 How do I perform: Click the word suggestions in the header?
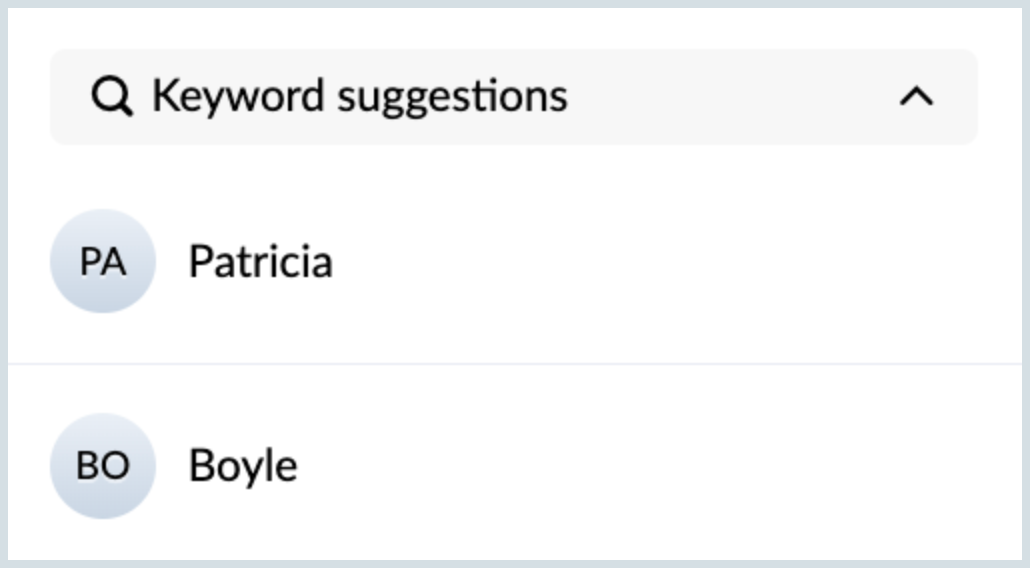tap(453, 98)
